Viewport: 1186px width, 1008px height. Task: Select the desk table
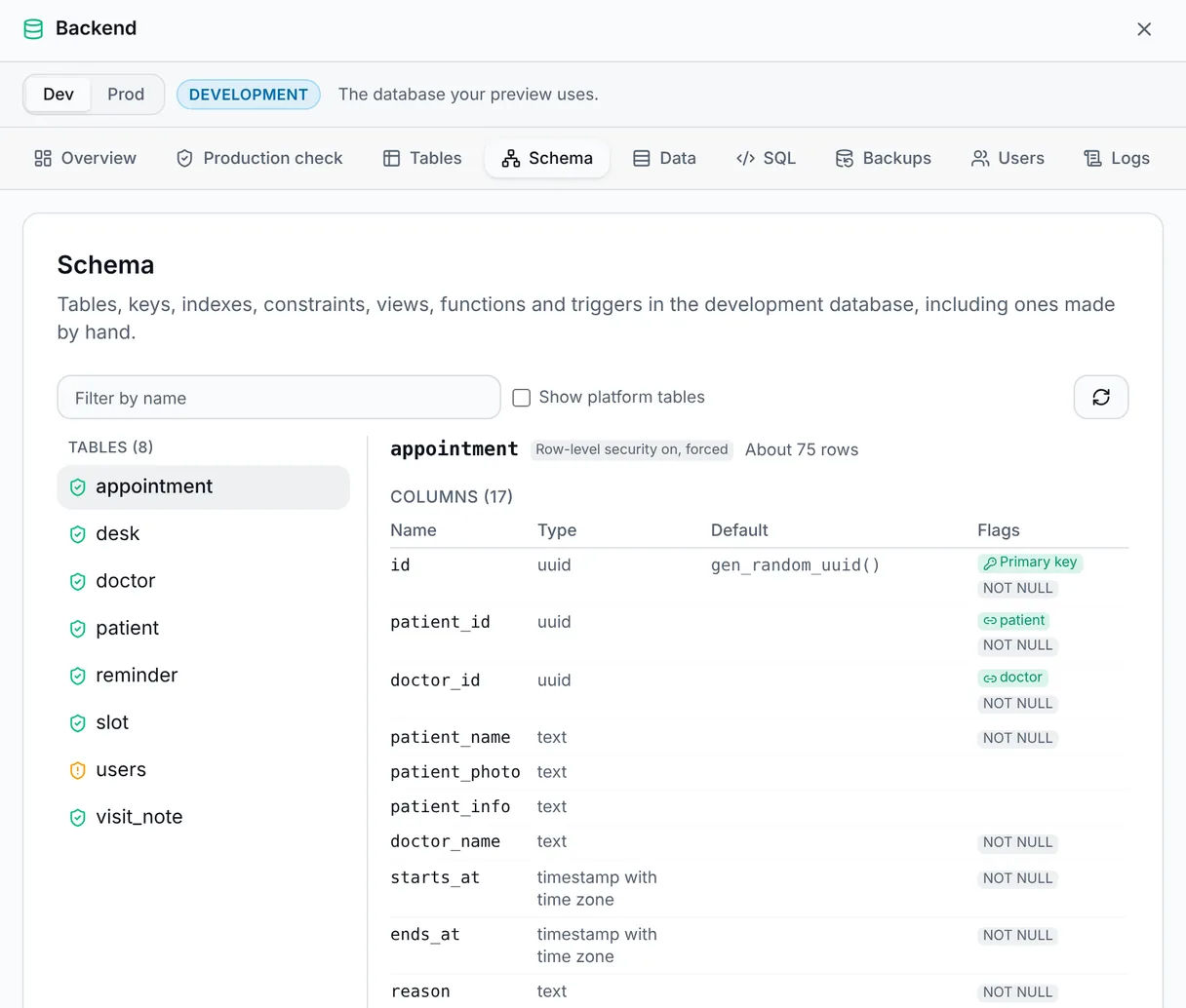coord(203,534)
